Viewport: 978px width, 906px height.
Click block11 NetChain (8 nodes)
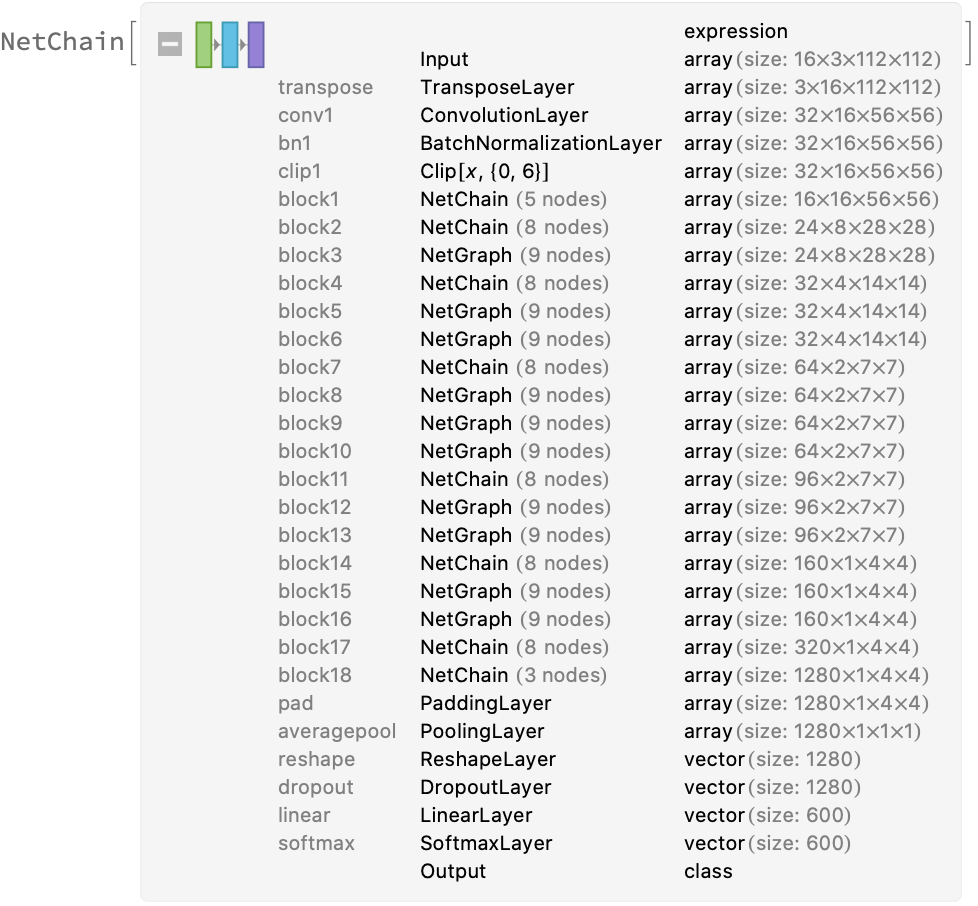coord(513,479)
